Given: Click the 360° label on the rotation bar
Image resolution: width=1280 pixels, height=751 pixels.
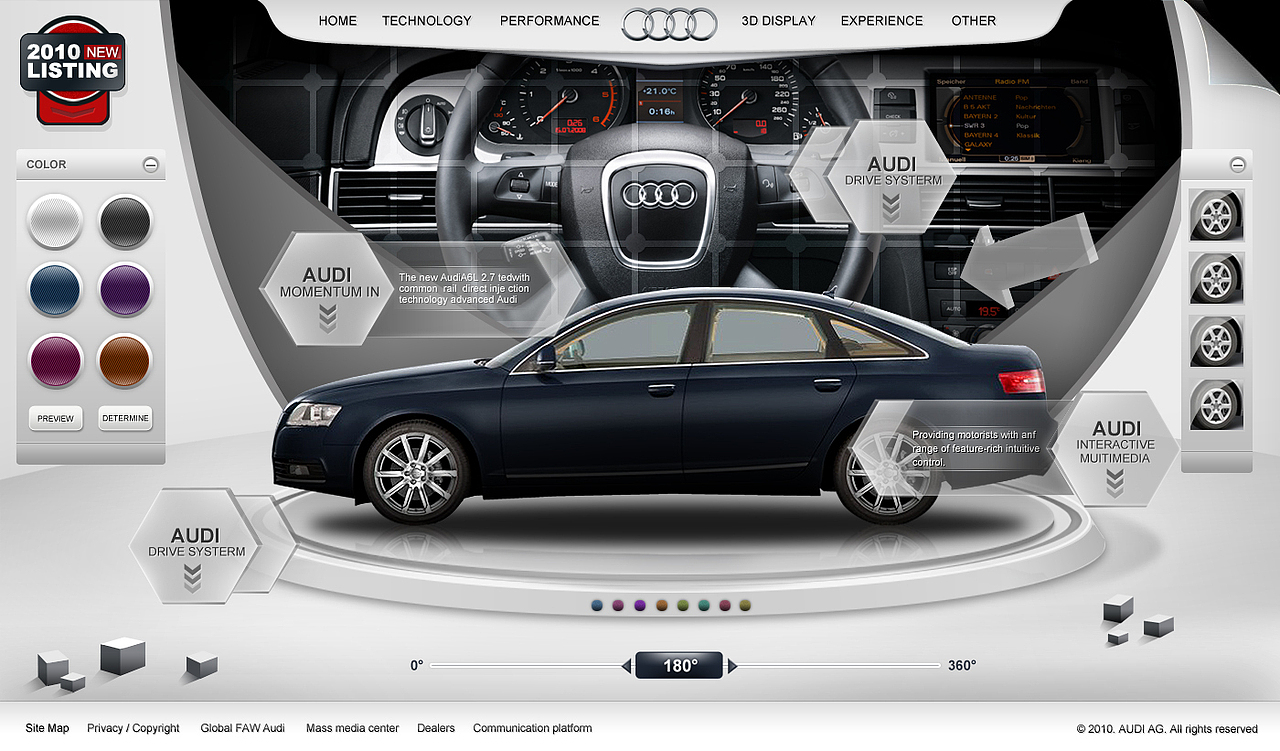Looking at the screenshot, I should [x=962, y=665].
